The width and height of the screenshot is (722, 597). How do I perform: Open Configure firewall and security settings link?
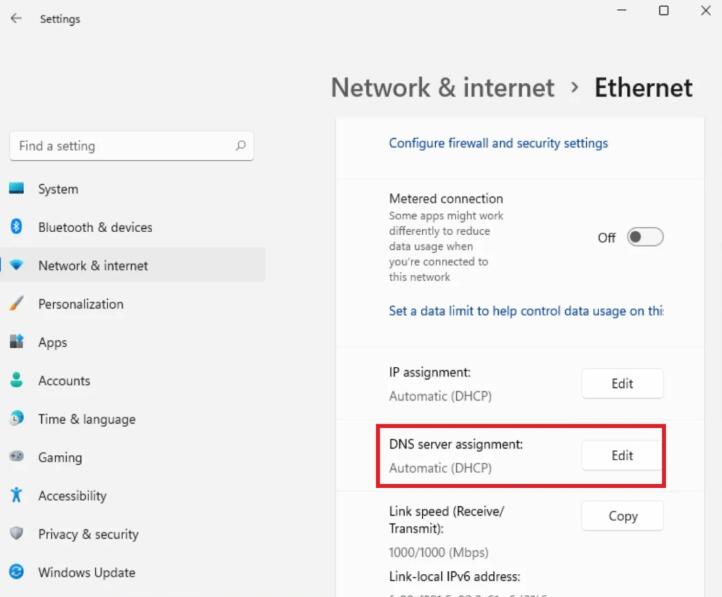(498, 143)
